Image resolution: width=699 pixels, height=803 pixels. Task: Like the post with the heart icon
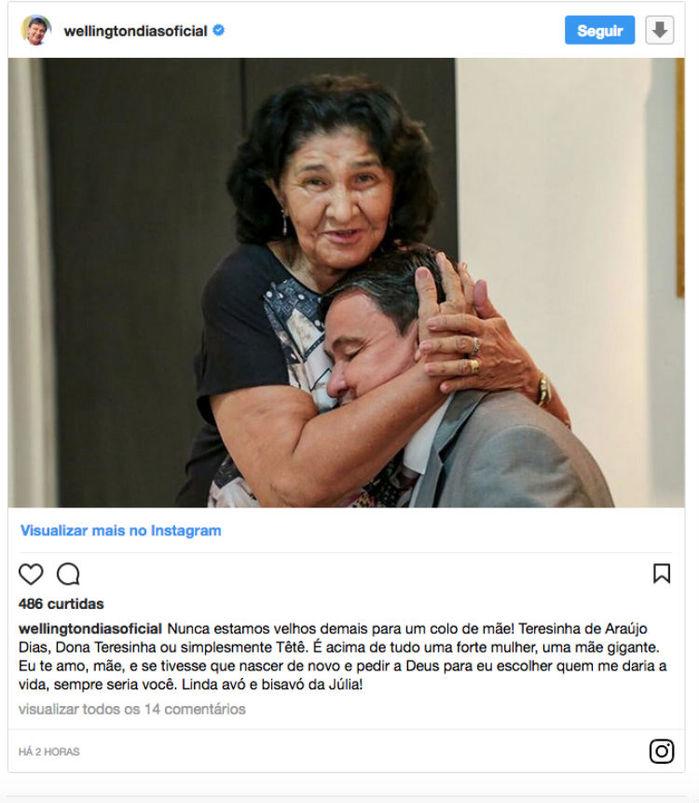31,574
